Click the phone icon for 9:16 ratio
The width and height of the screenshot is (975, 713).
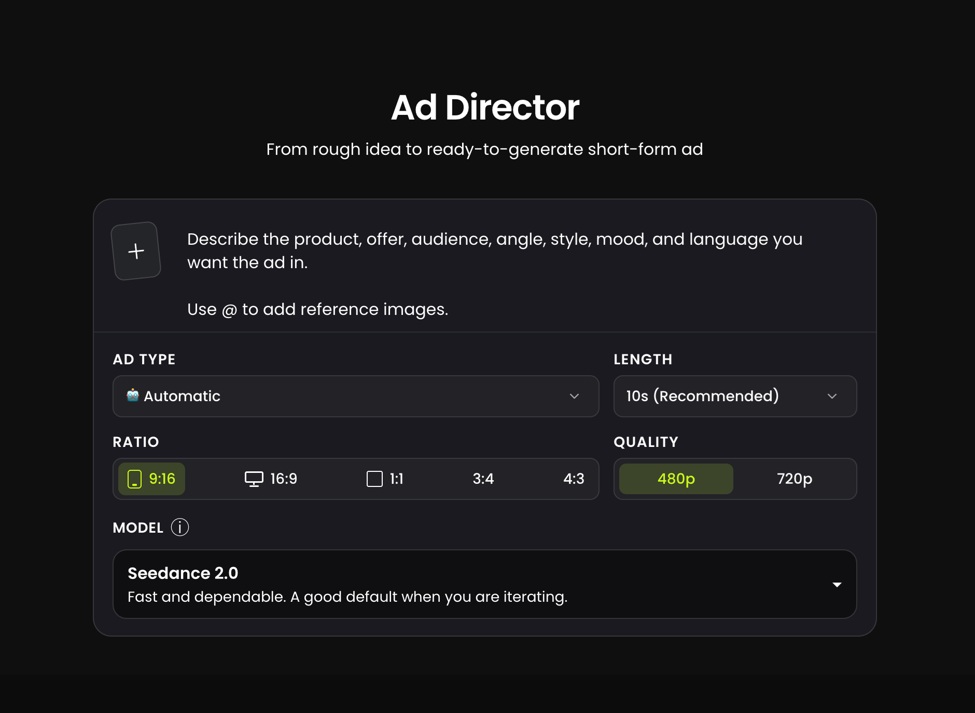pos(134,479)
